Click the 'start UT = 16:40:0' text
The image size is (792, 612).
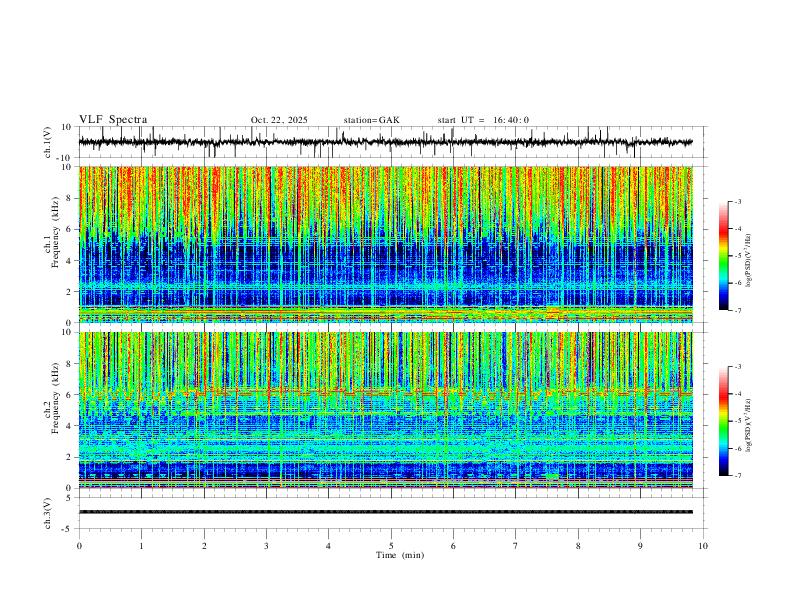click(483, 120)
